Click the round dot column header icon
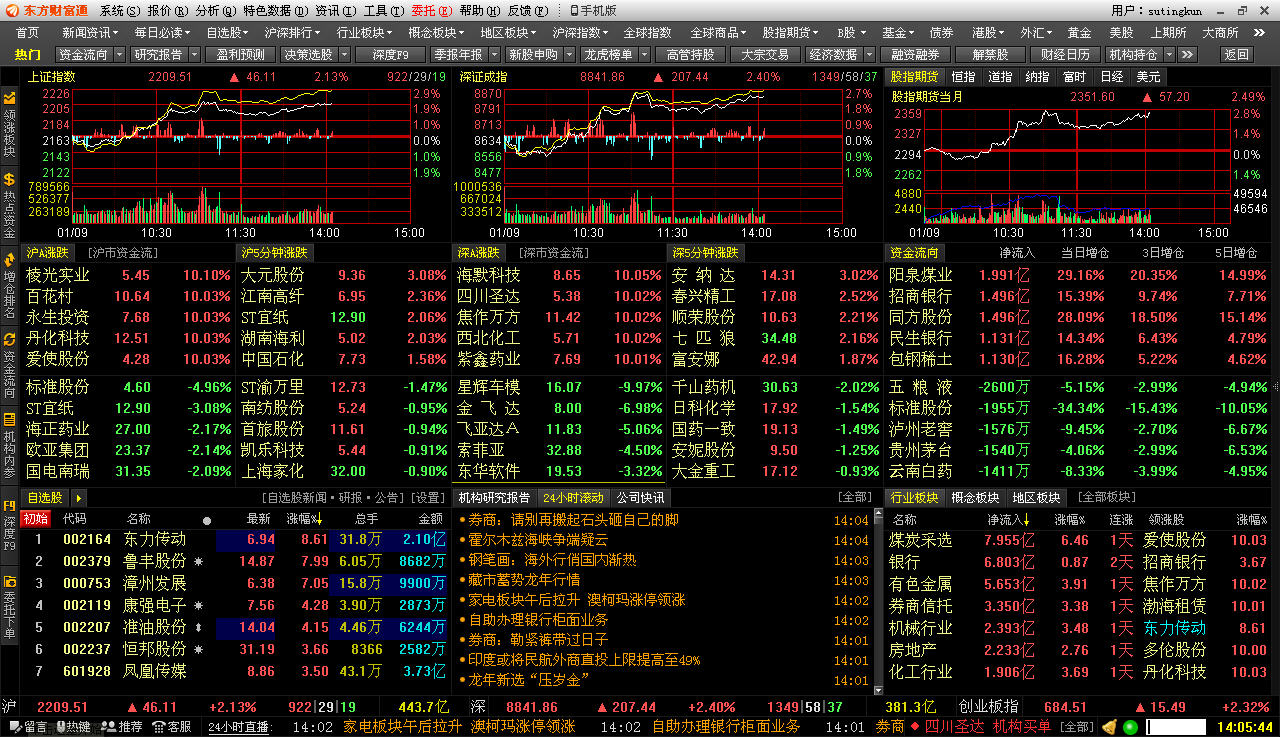The height and width of the screenshot is (737, 1280). click(x=207, y=520)
